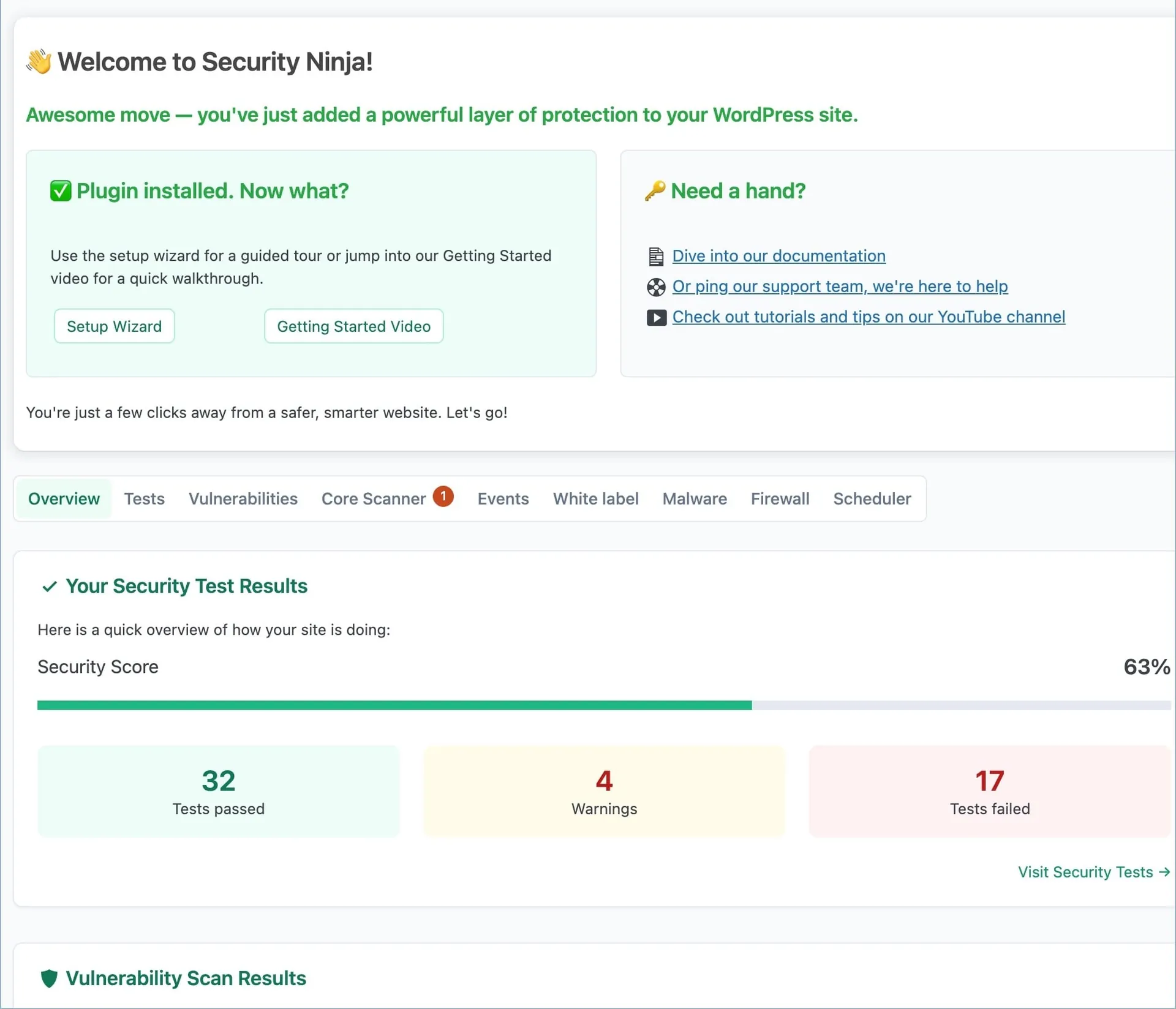The image size is (1176, 1009).
Task: Click the lifebuoy support icon
Action: (x=656, y=287)
